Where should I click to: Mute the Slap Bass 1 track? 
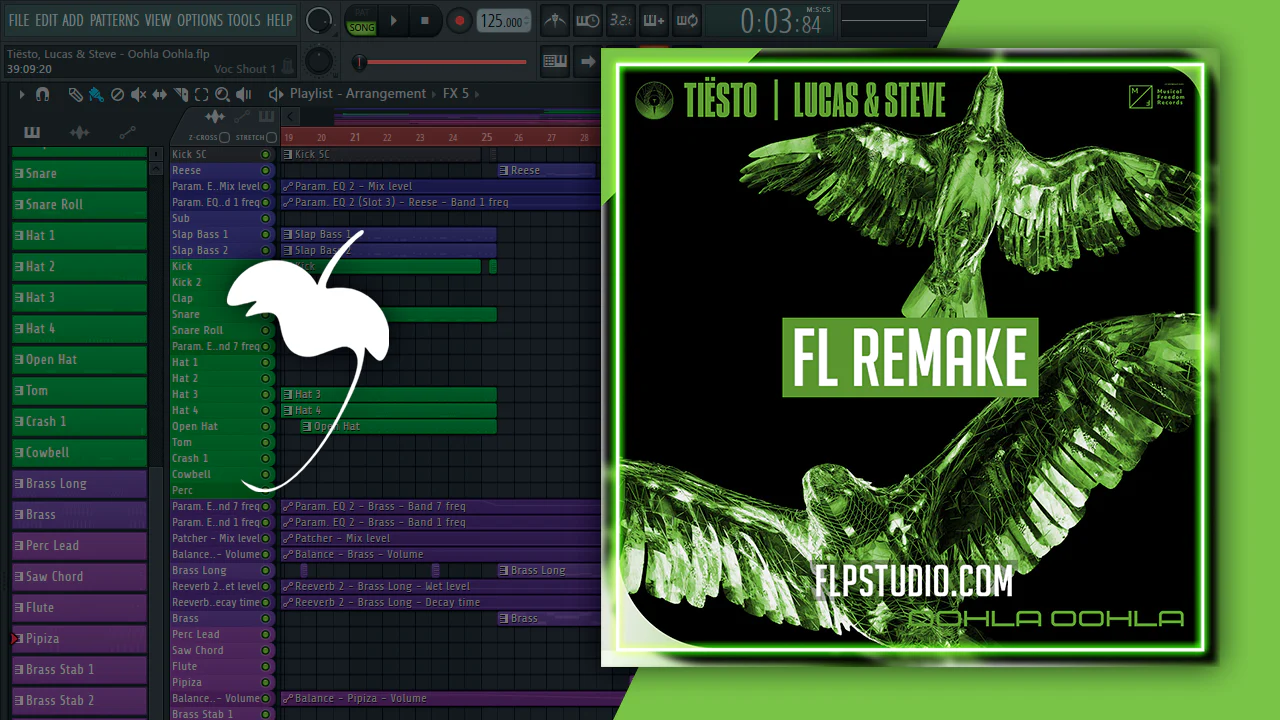265,234
